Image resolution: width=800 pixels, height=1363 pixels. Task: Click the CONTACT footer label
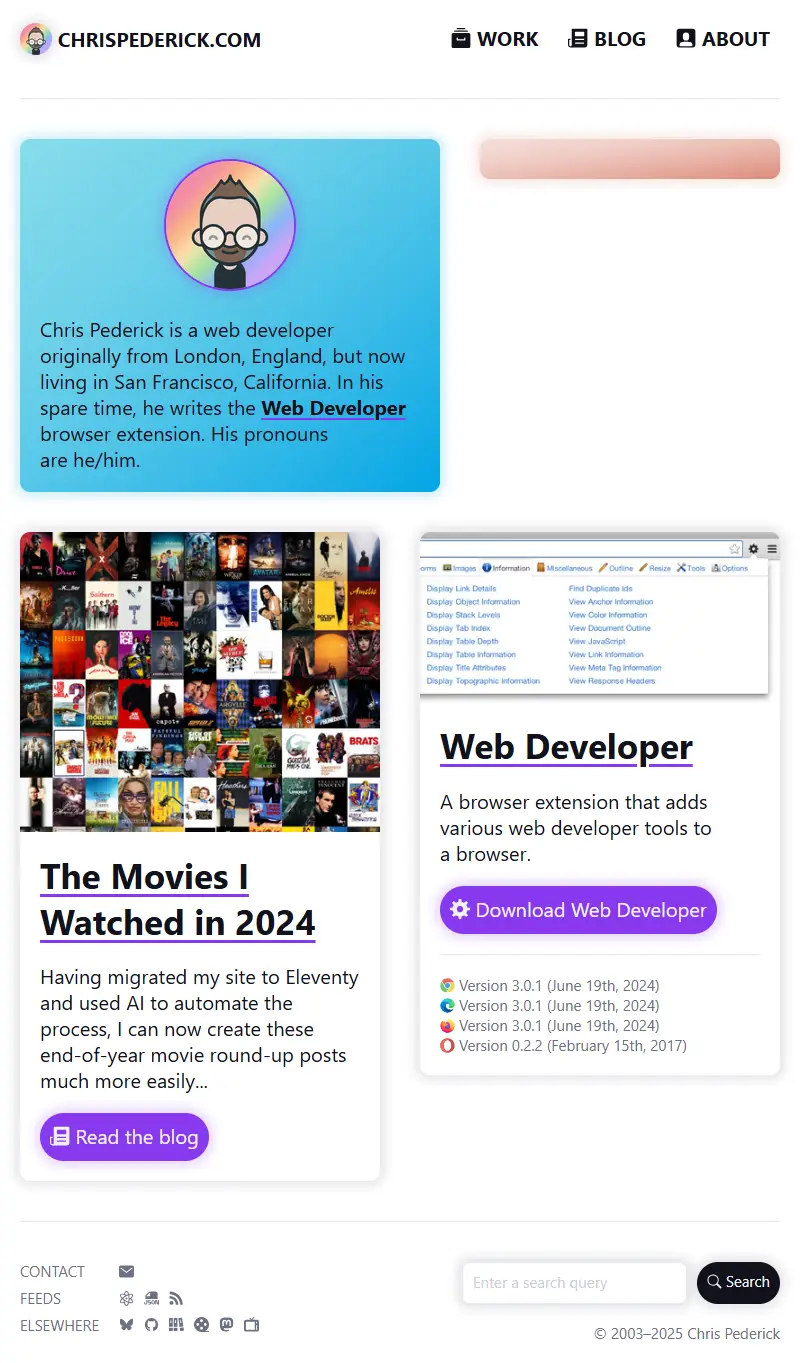[x=52, y=1272]
